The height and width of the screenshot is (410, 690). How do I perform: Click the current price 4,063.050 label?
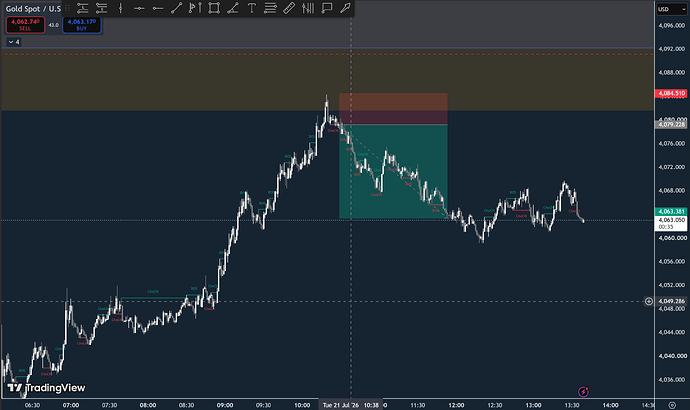pos(671,223)
